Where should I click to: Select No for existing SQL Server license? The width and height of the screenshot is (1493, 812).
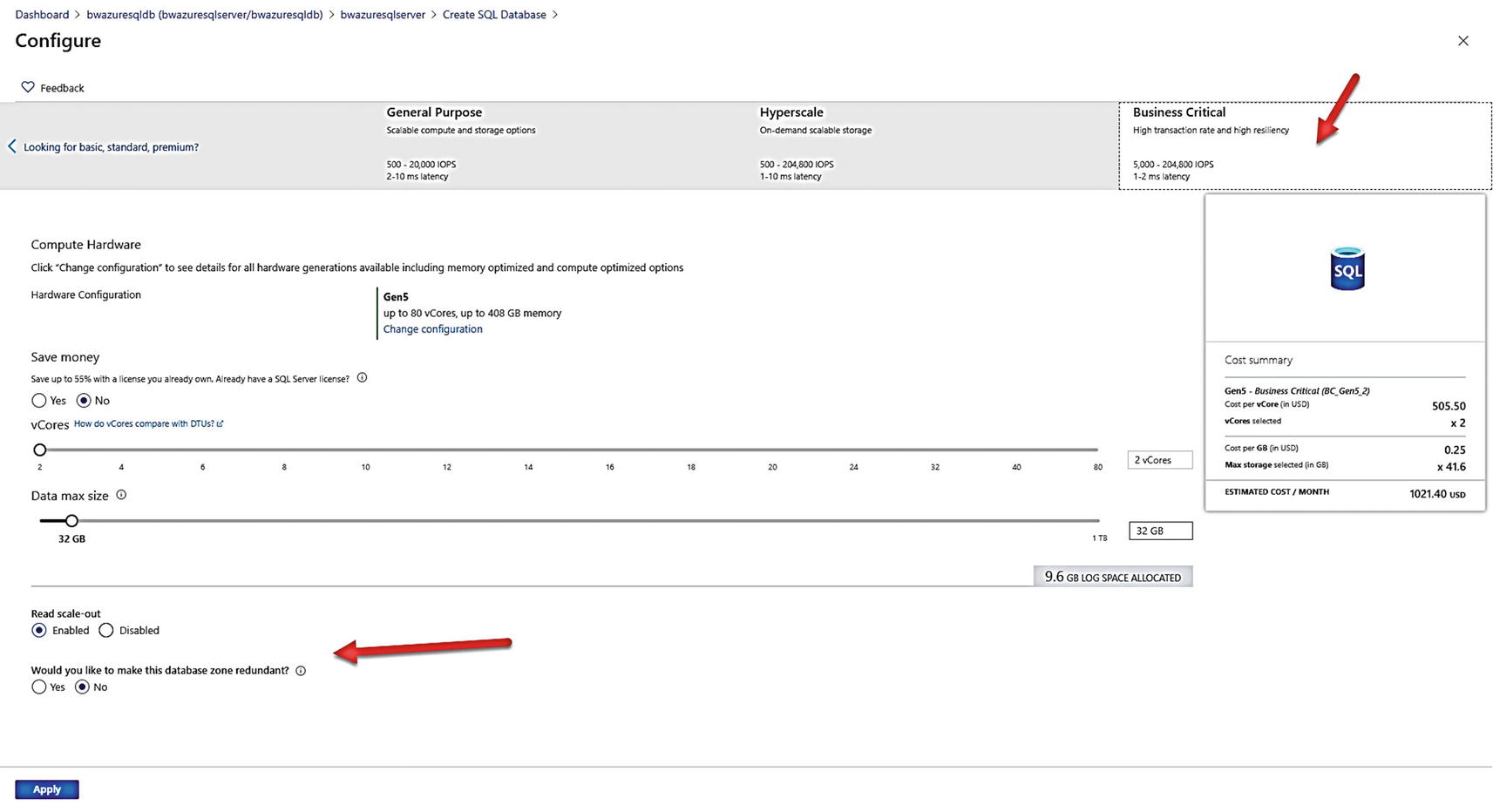[84, 401]
